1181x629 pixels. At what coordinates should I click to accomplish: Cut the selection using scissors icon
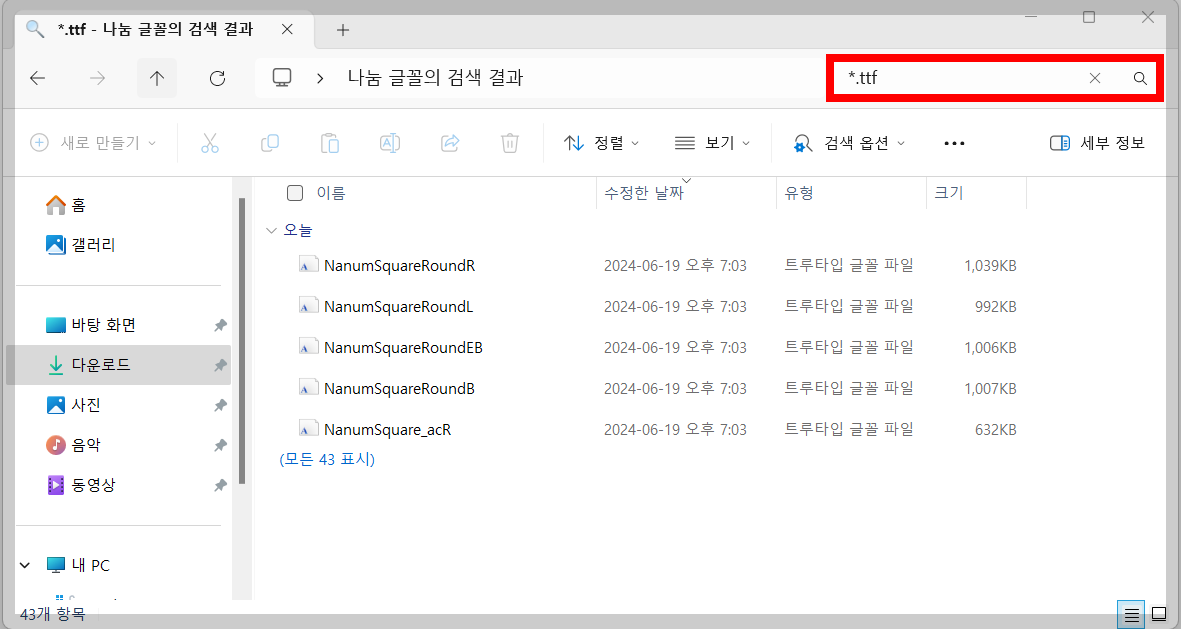pos(209,142)
